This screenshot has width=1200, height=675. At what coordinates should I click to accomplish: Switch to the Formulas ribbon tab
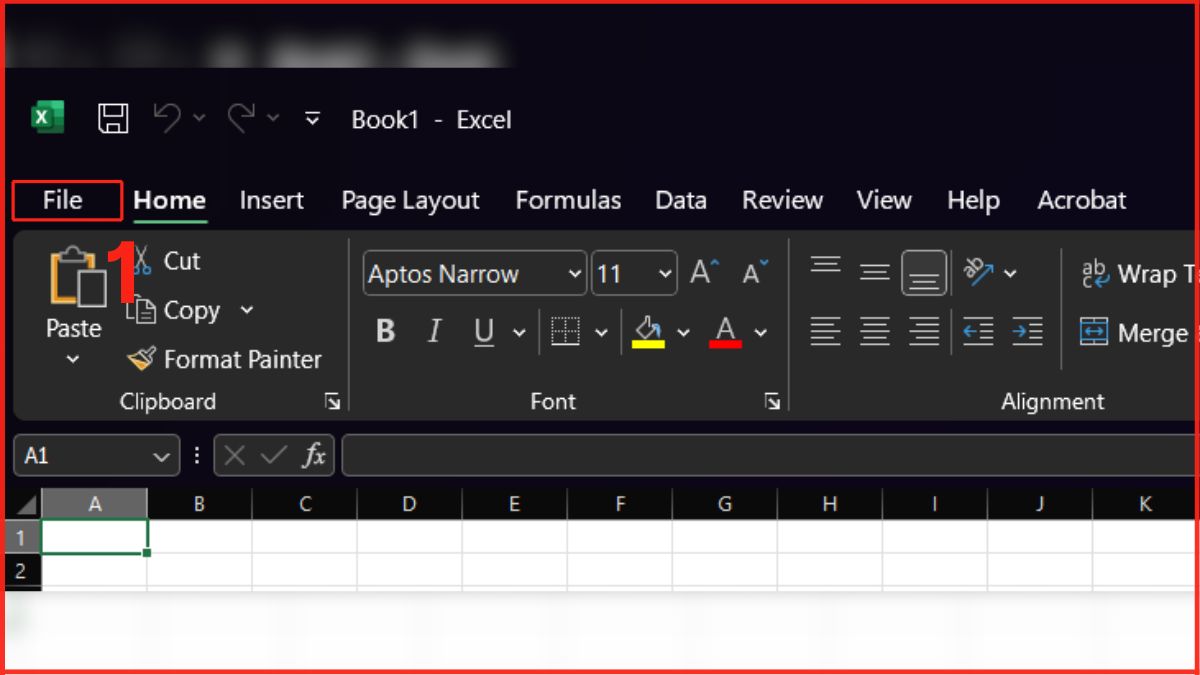[x=568, y=200]
